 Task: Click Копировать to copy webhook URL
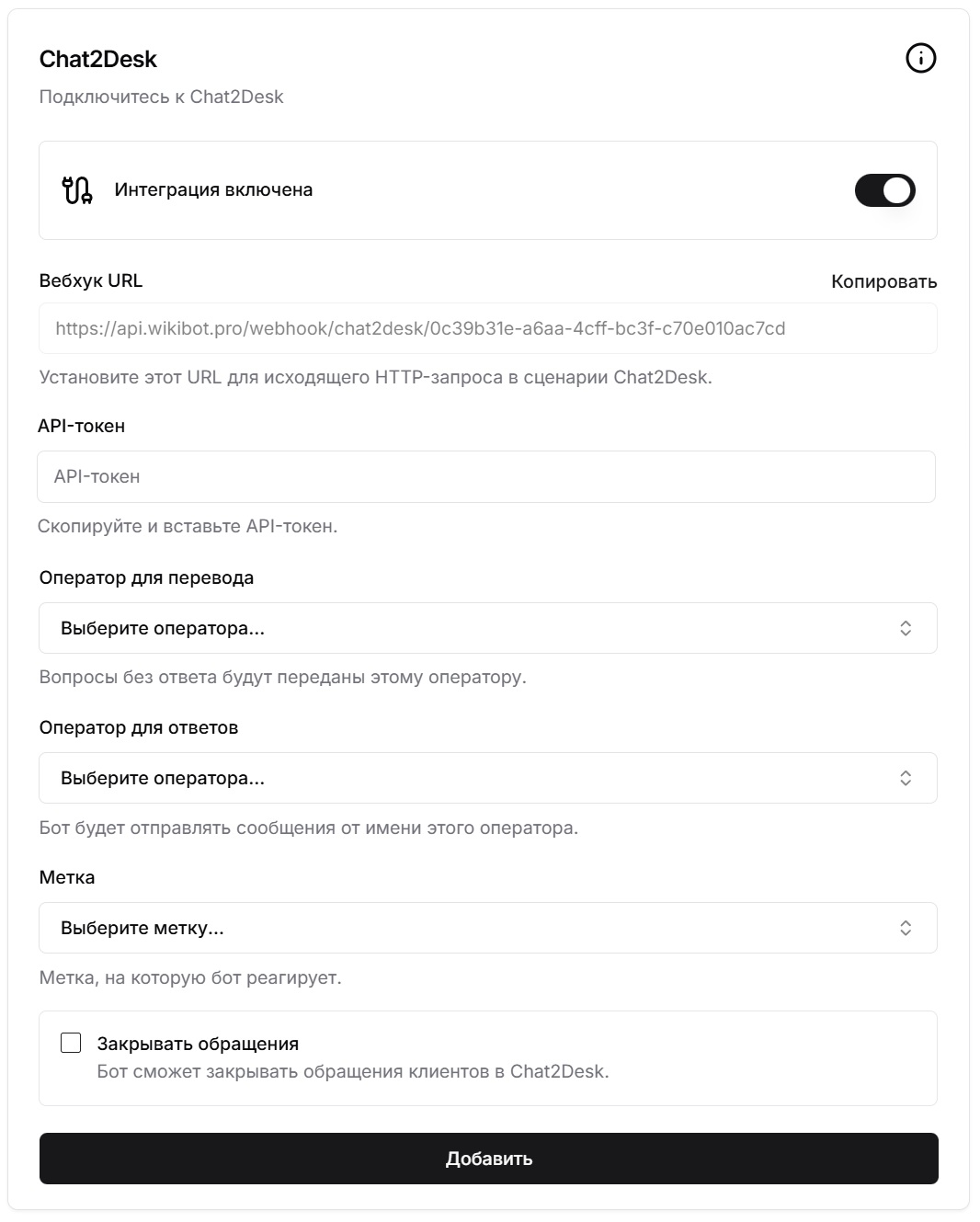(883, 281)
